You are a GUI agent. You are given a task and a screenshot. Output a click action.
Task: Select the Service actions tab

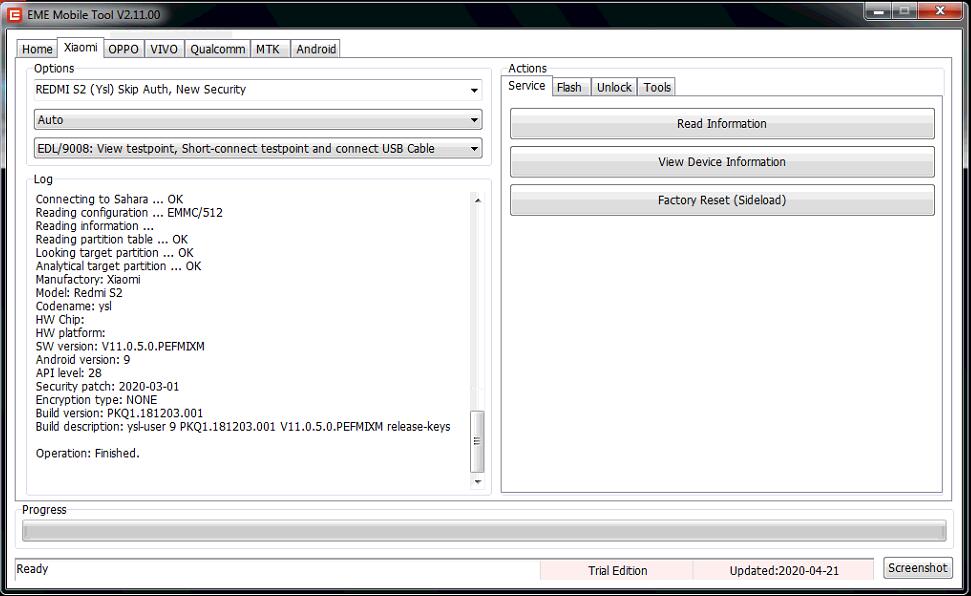click(526, 85)
